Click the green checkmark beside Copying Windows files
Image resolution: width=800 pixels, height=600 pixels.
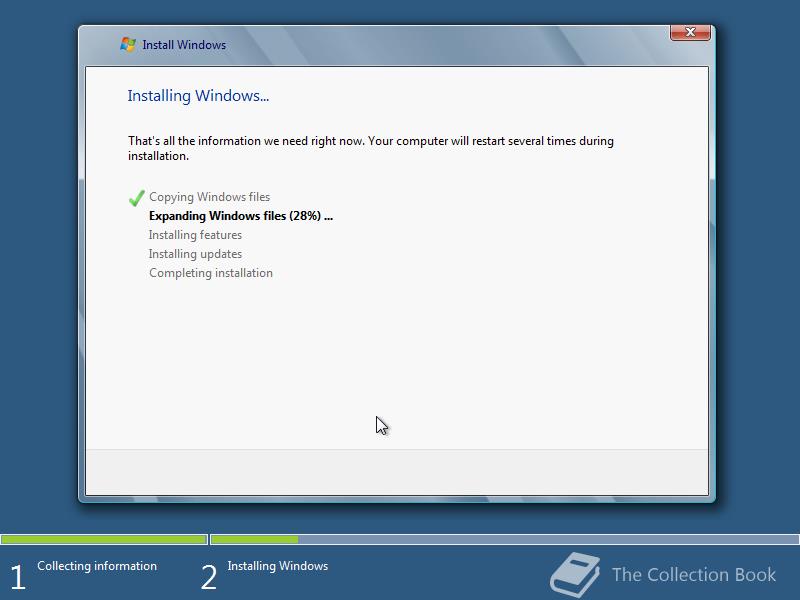click(x=136, y=197)
